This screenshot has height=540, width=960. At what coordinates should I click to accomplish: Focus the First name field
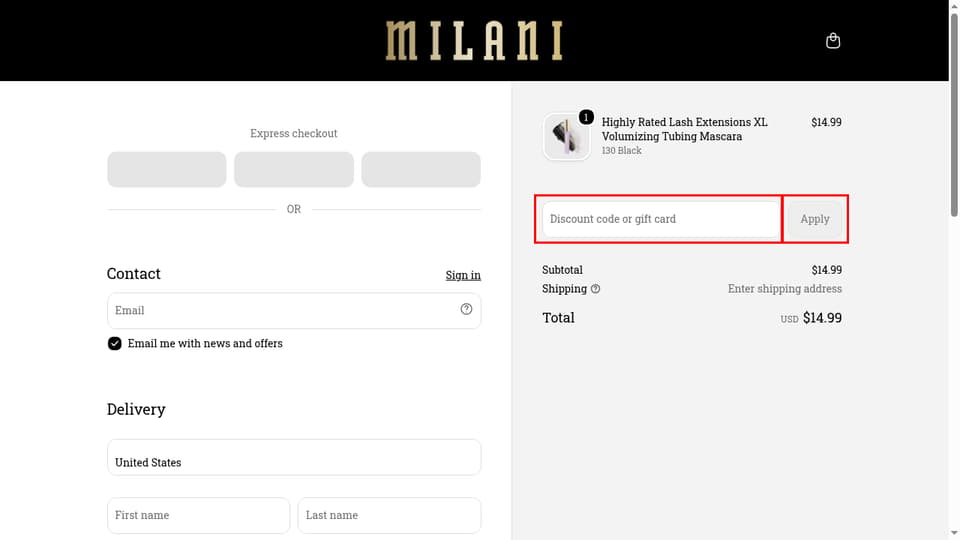[x=198, y=516]
